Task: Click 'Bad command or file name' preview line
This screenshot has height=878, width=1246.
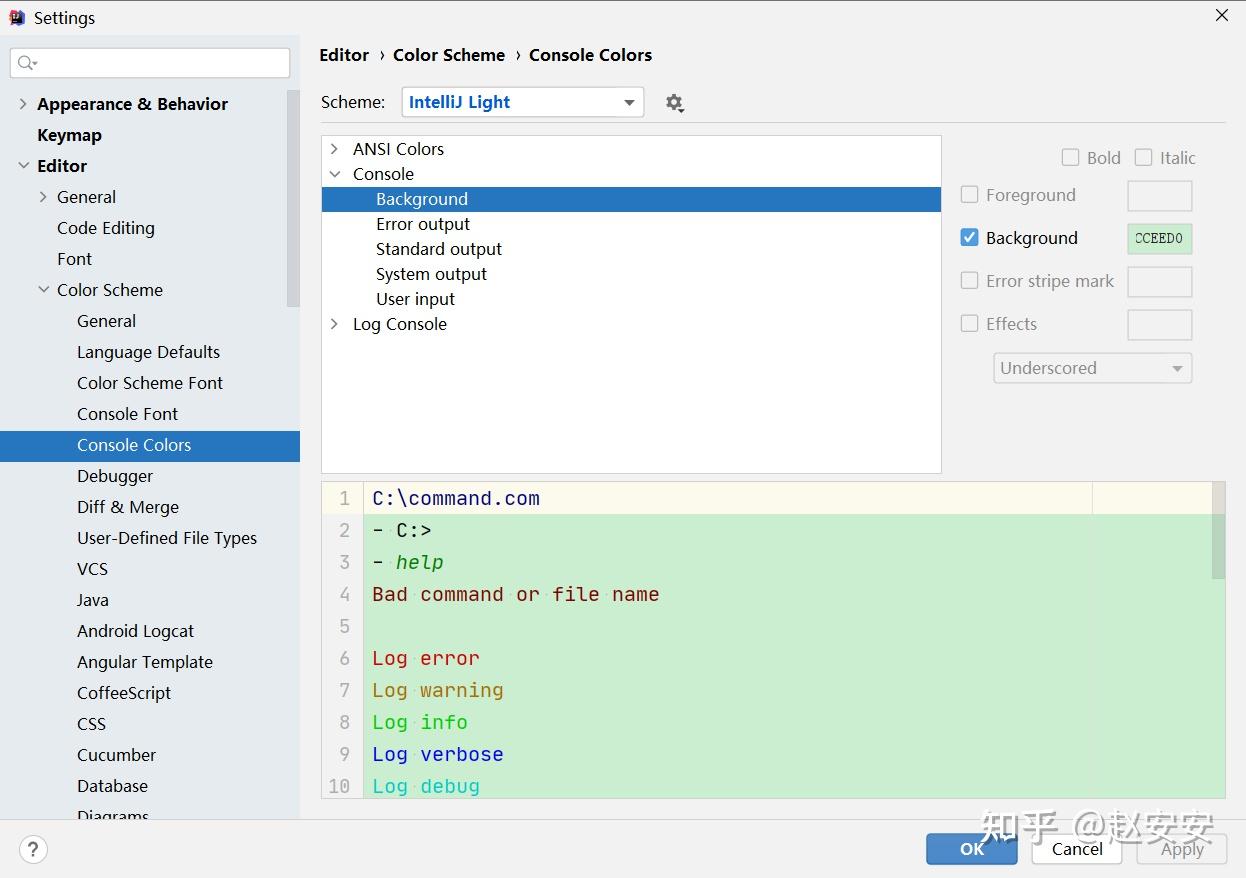Action: click(x=516, y=594)
